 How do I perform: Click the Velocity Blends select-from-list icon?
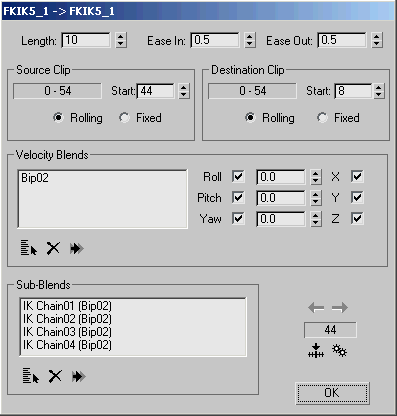tap(29, 248)
